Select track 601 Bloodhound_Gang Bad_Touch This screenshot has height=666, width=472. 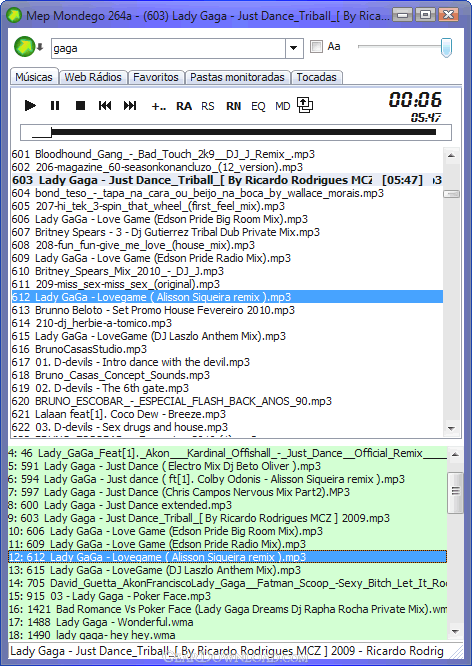pyautogui.click(x=227, y=154)
